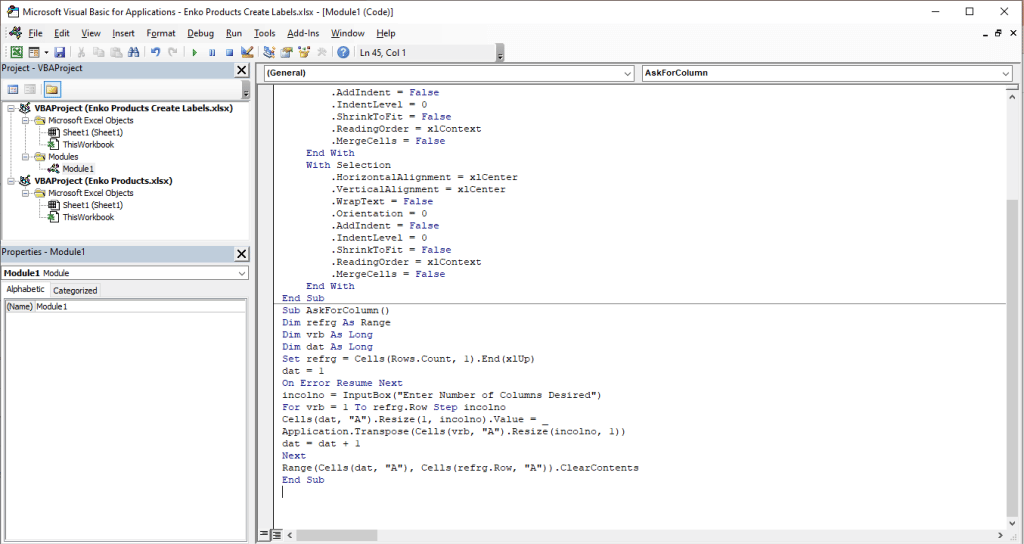Collapse the Modules folder node
This screenshot has width=1024, height=544.
(x=26, y=157)
